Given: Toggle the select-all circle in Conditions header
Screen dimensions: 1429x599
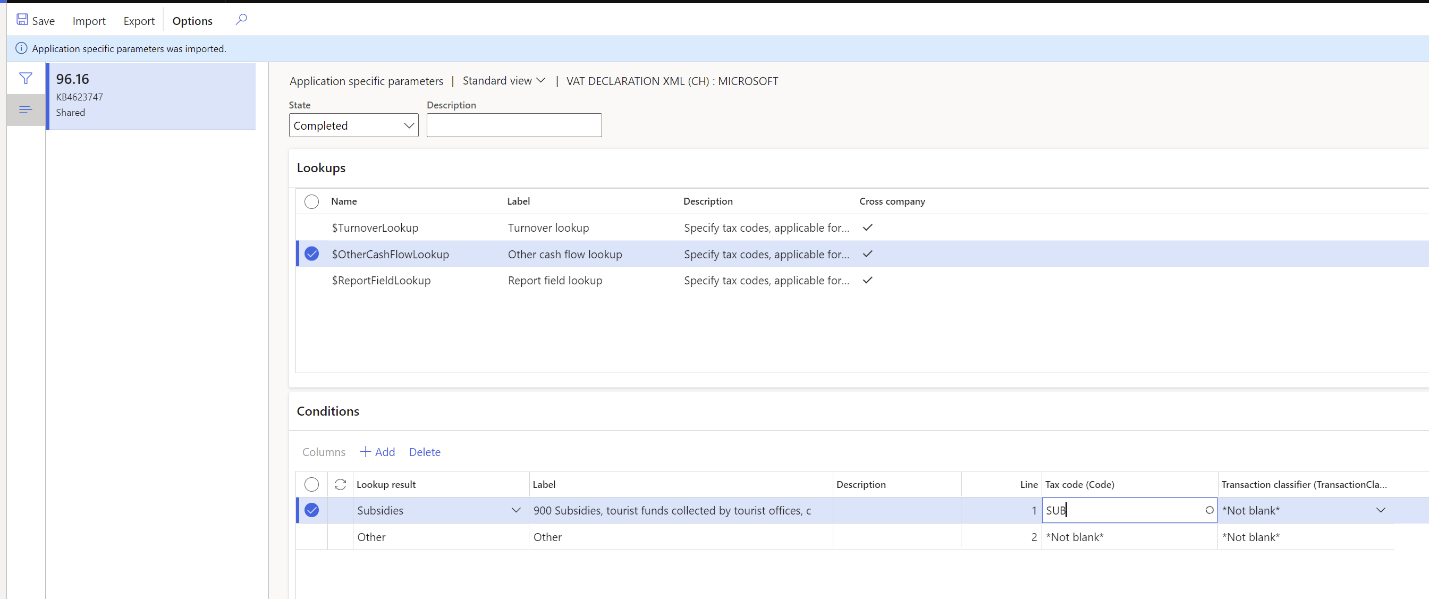Looking at the screenshot, I should (x=312, y=484).
